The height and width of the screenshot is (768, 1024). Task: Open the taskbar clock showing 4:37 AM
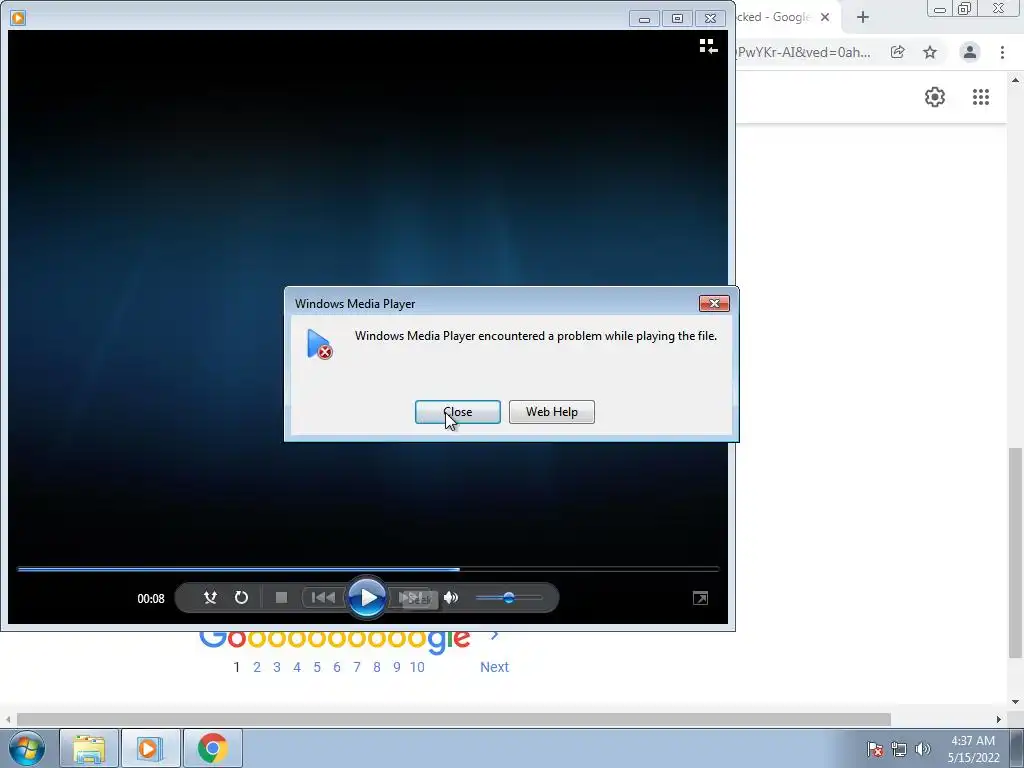pyautogui.click(x=973, y=749)
